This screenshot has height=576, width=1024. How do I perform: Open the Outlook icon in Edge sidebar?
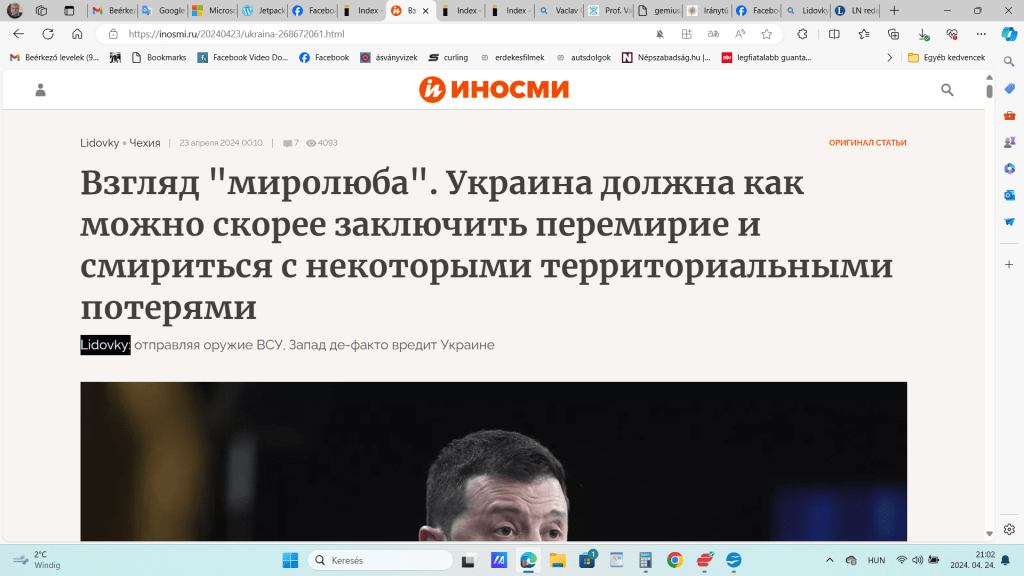(1009, 195)
